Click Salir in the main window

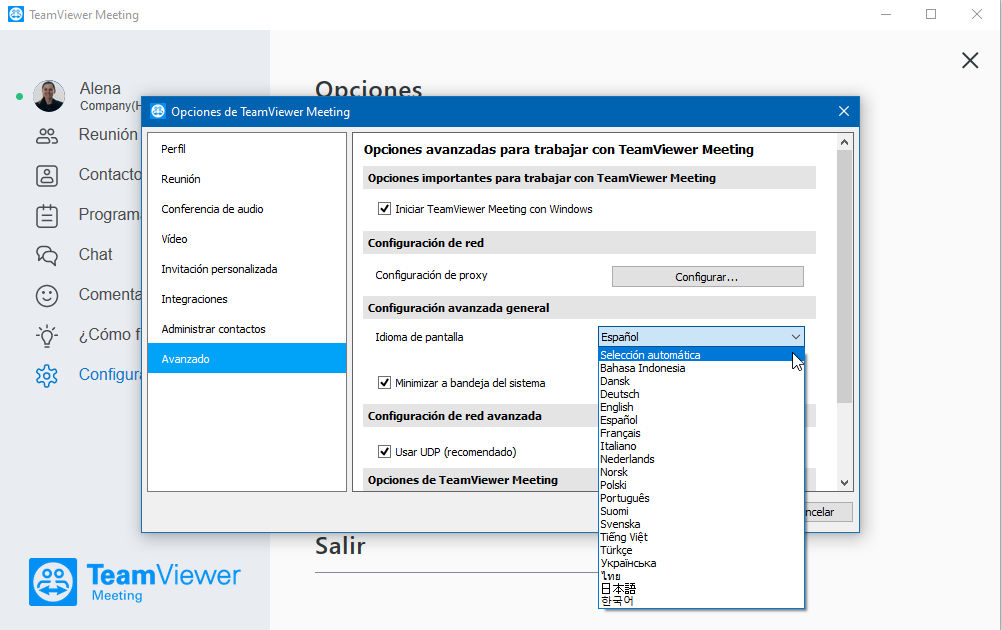(x=340, y=546)
